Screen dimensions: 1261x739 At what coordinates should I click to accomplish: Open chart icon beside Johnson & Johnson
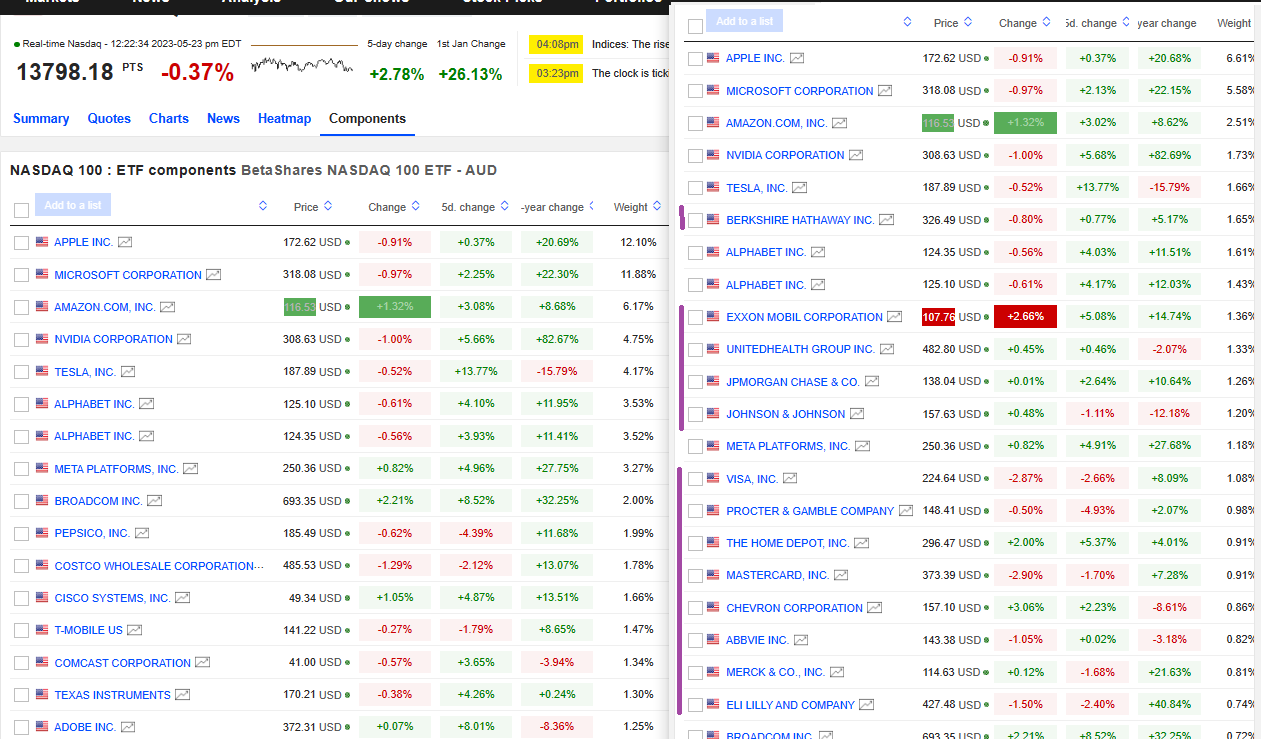pyautogui.click(x=857, y=414)
